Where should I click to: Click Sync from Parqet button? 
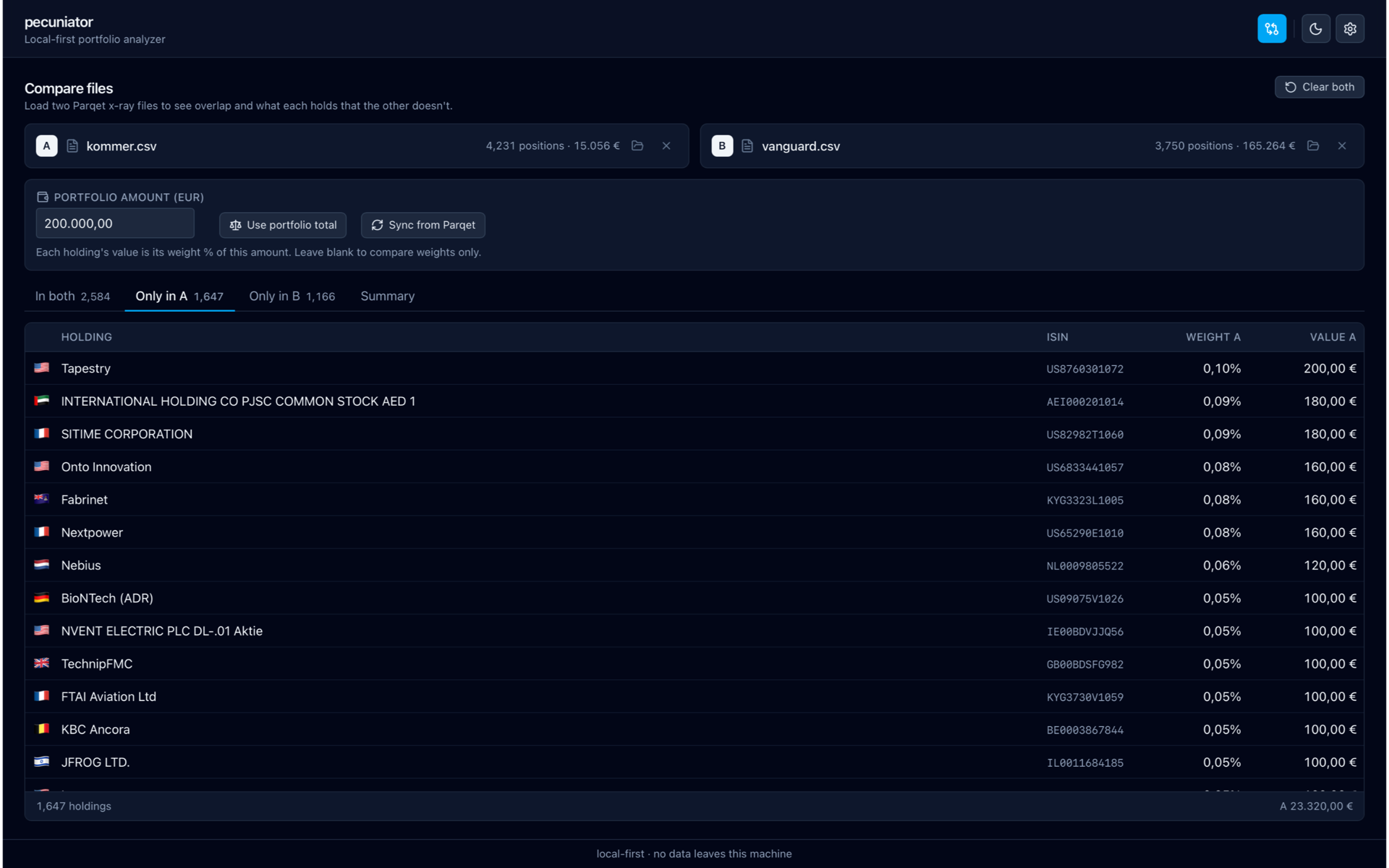(423, 225)
